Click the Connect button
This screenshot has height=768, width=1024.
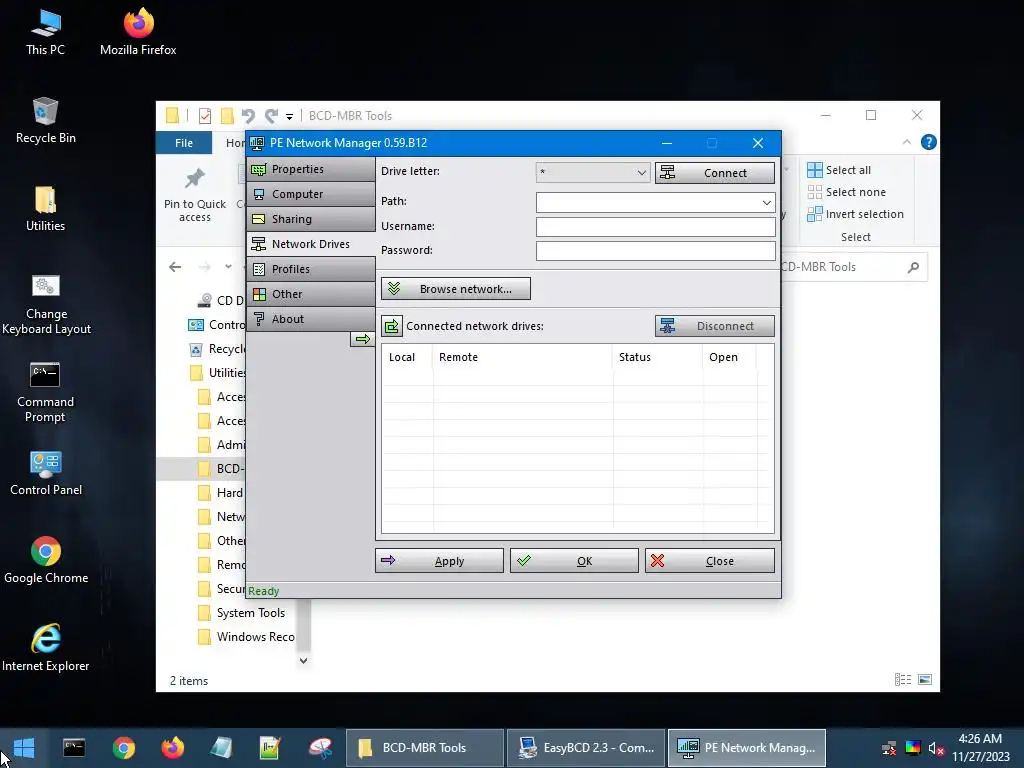click(714, 172)
